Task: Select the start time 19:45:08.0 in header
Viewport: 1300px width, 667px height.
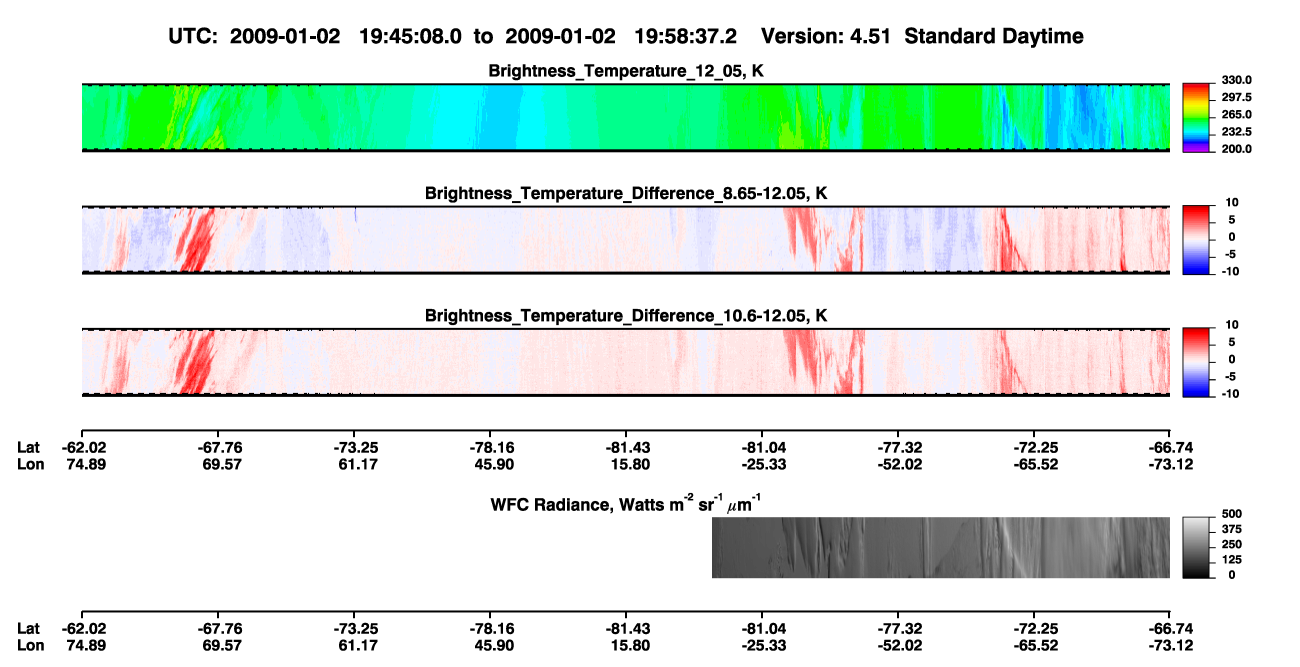Action: (408, 37)
